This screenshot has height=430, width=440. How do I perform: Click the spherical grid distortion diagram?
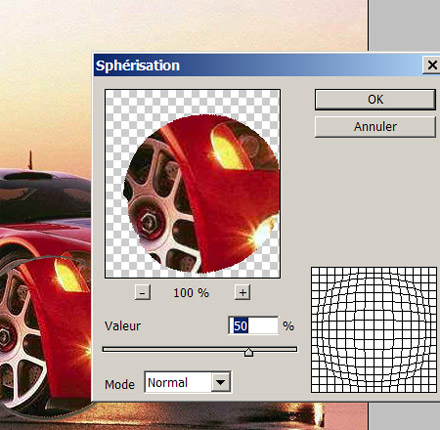[x=374, y=330]
